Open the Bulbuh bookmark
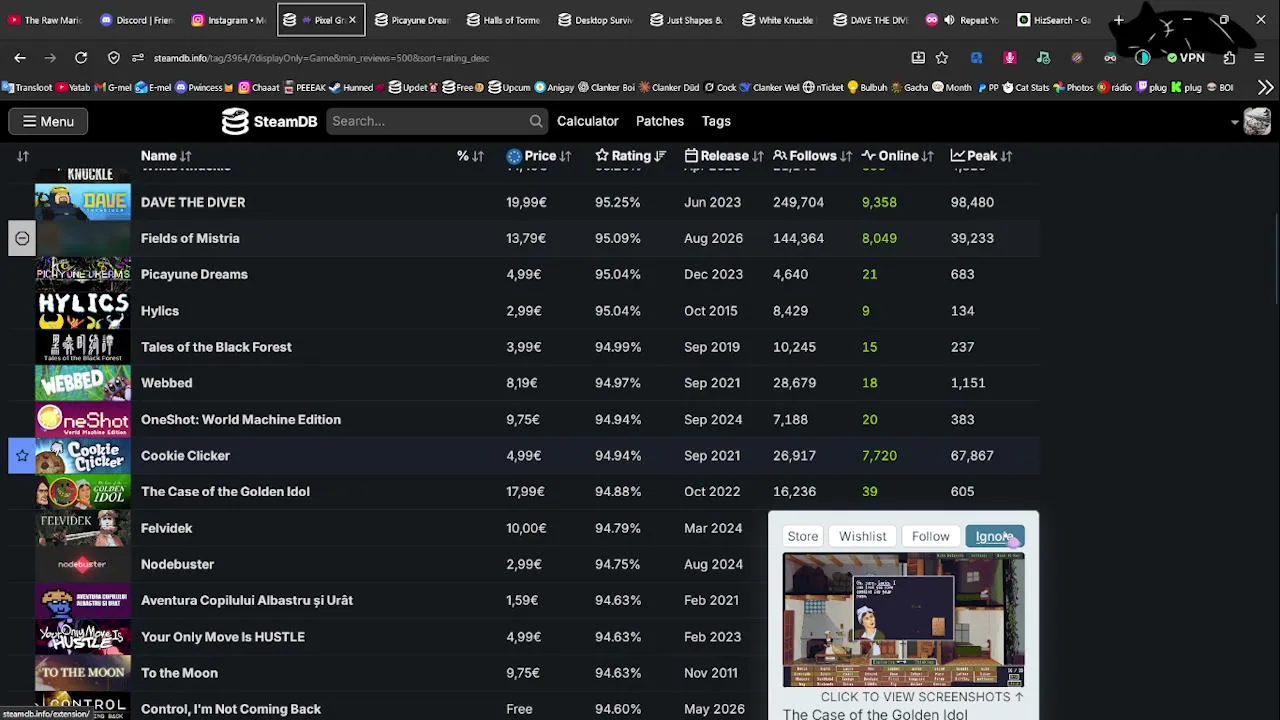 point(867,87)
